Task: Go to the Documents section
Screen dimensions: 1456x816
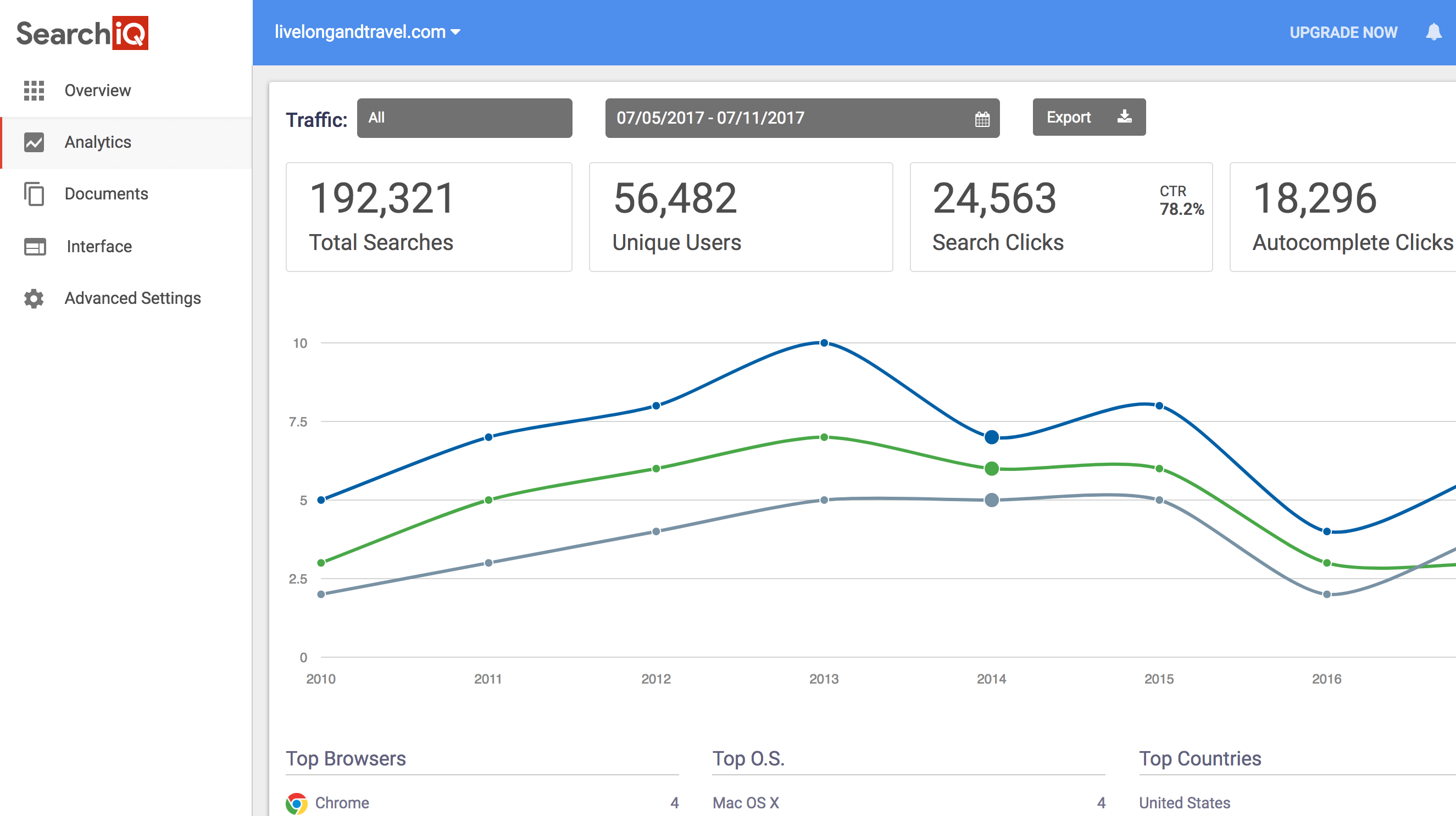Action: click(106, 195)
